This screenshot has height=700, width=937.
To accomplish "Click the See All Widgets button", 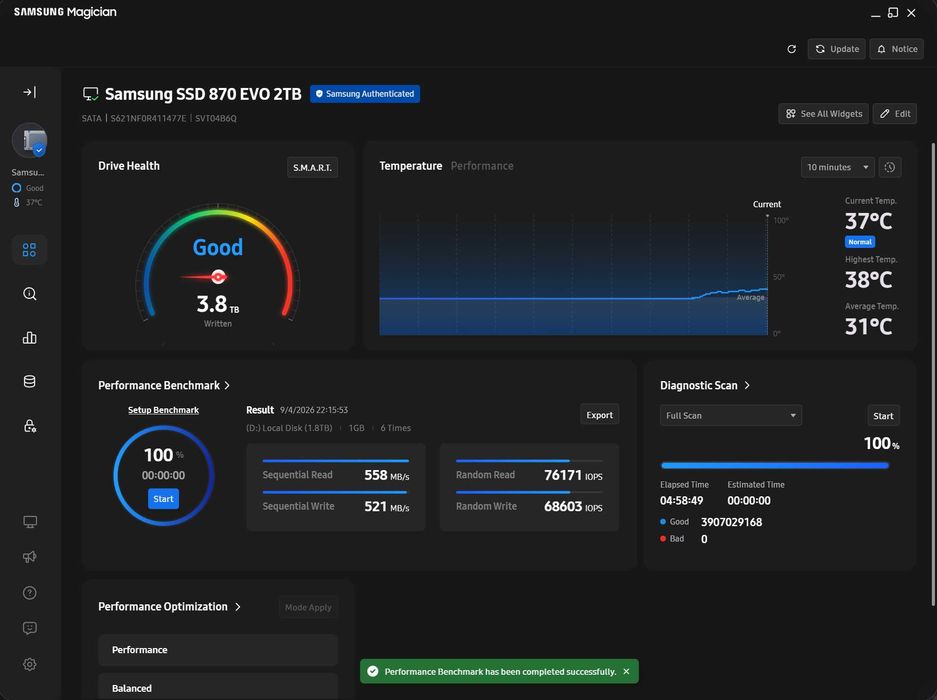I will coord(823,114).
